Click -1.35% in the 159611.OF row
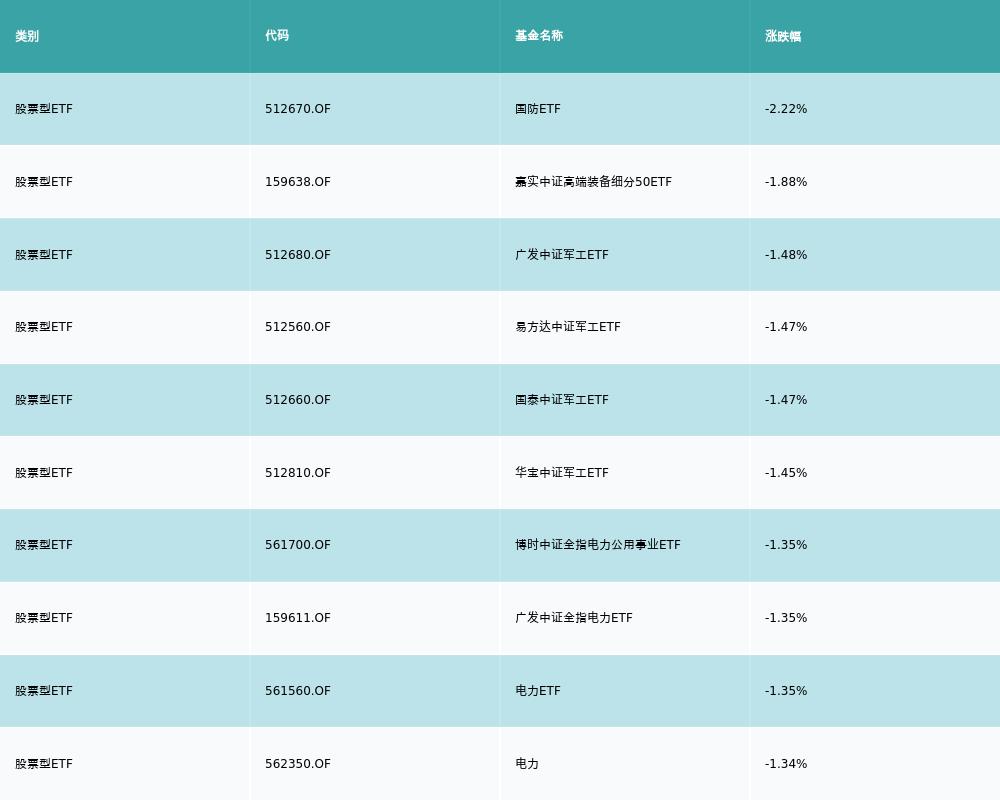1000x800 pixels. [786, 618]
